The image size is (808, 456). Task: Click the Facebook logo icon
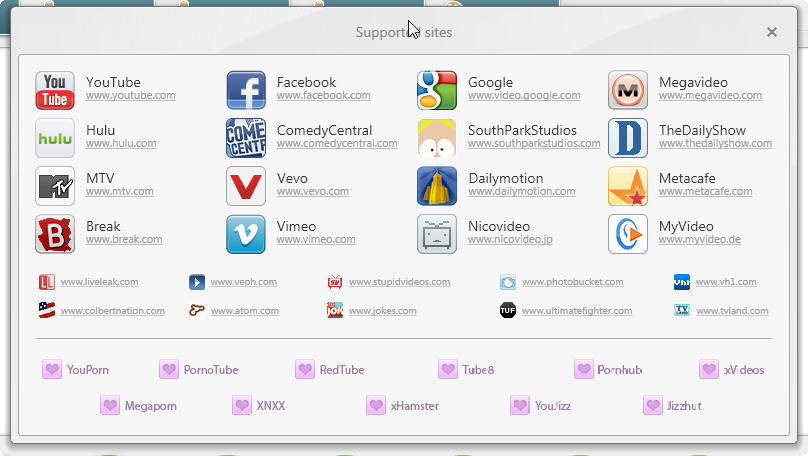click(x=246, y=90)
